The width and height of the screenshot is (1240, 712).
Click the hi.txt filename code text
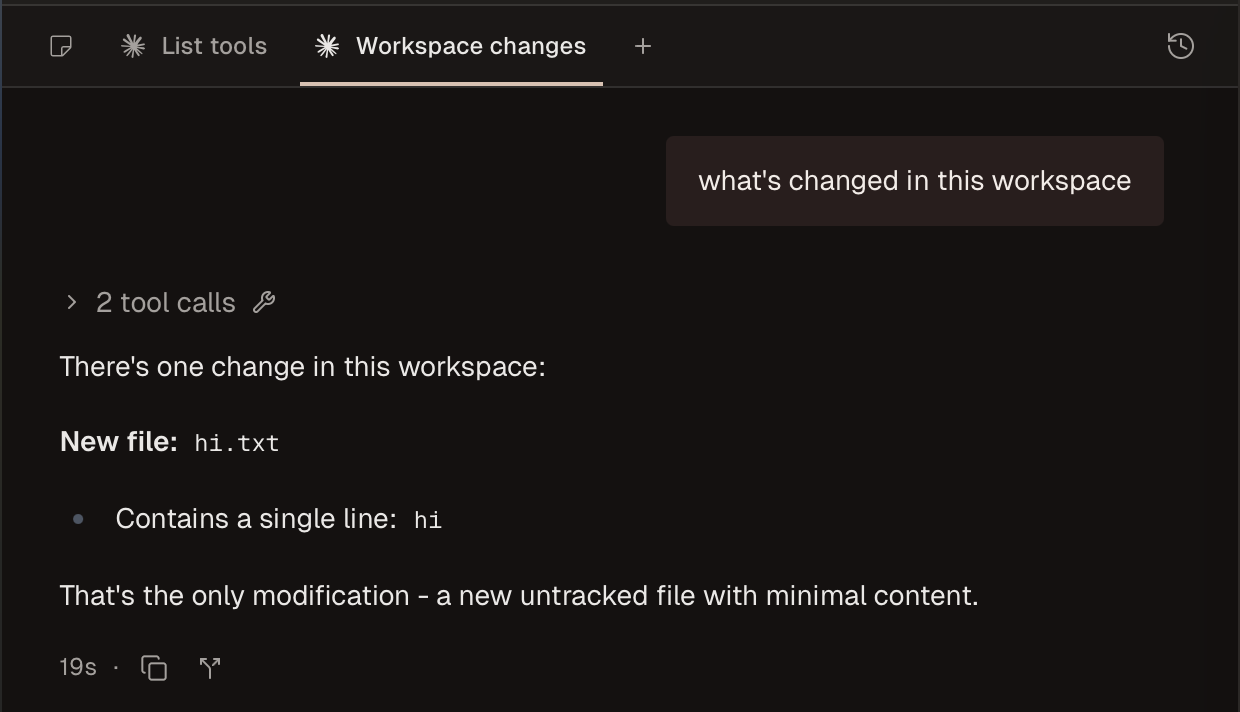pos(237,443)
